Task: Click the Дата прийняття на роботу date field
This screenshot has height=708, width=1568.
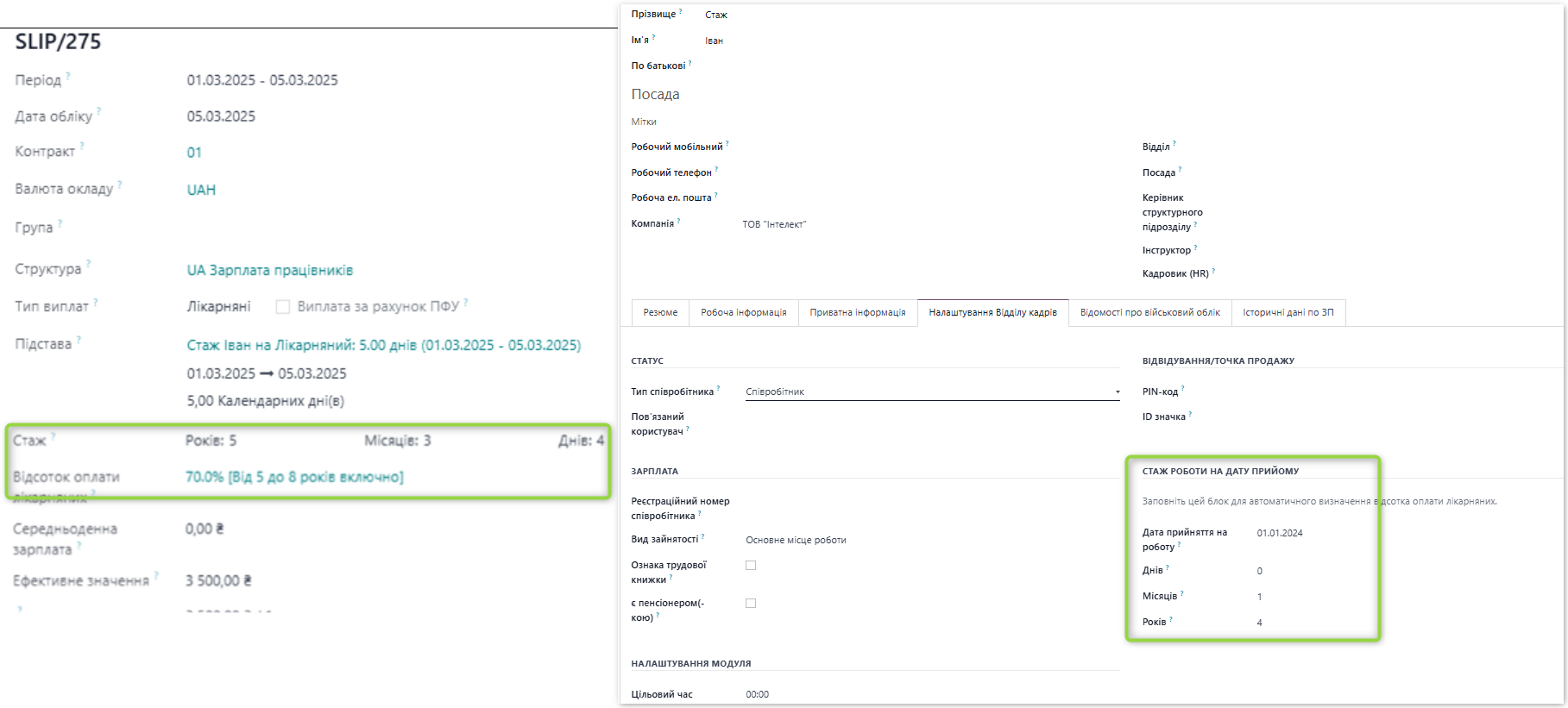Action: point(1280,534)
